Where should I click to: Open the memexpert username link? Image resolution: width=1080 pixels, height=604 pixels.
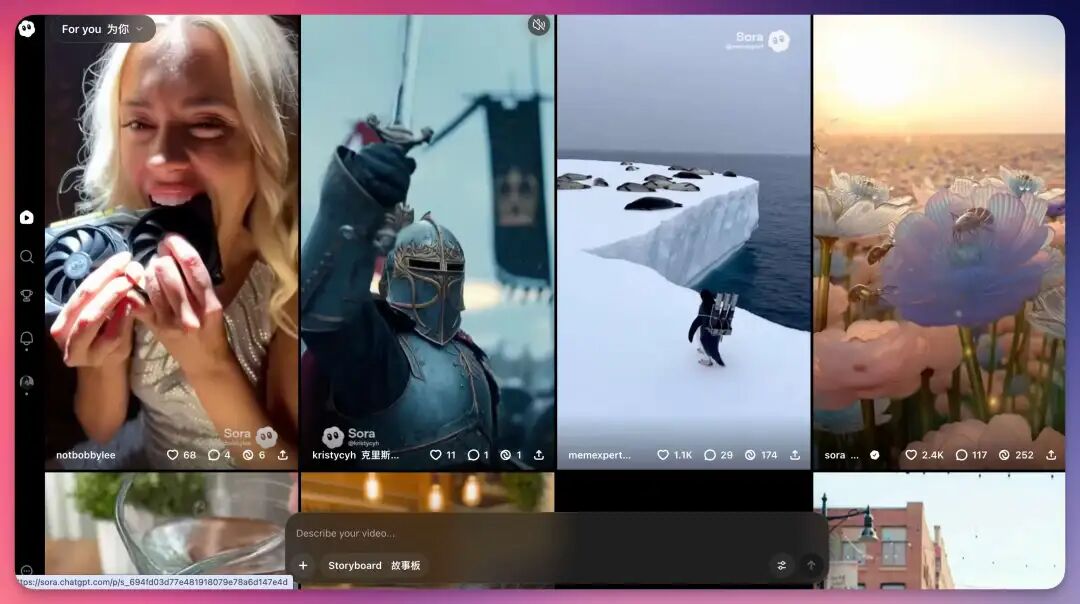(600, 455)
